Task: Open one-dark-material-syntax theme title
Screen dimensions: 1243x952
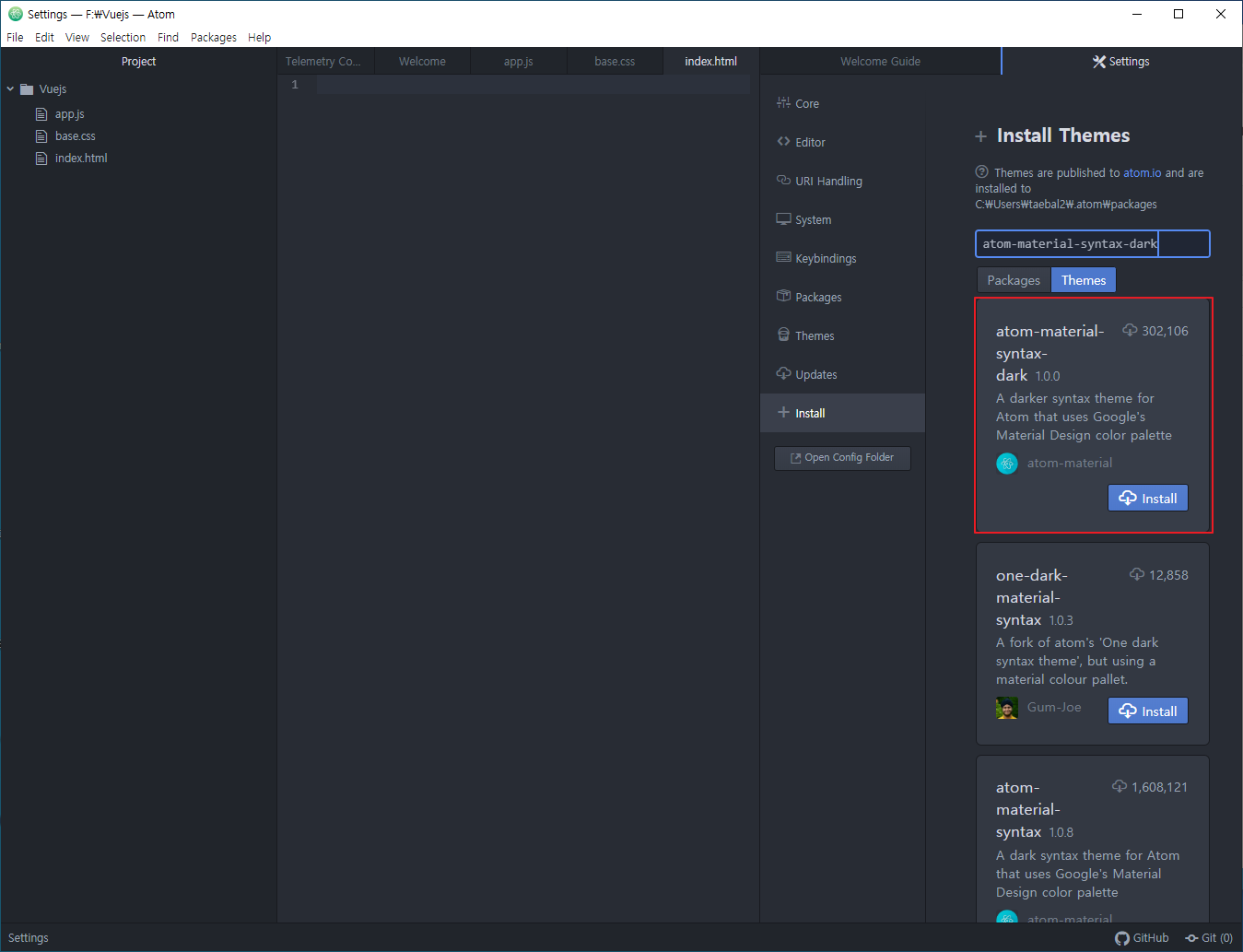Action: (1032, 597)
